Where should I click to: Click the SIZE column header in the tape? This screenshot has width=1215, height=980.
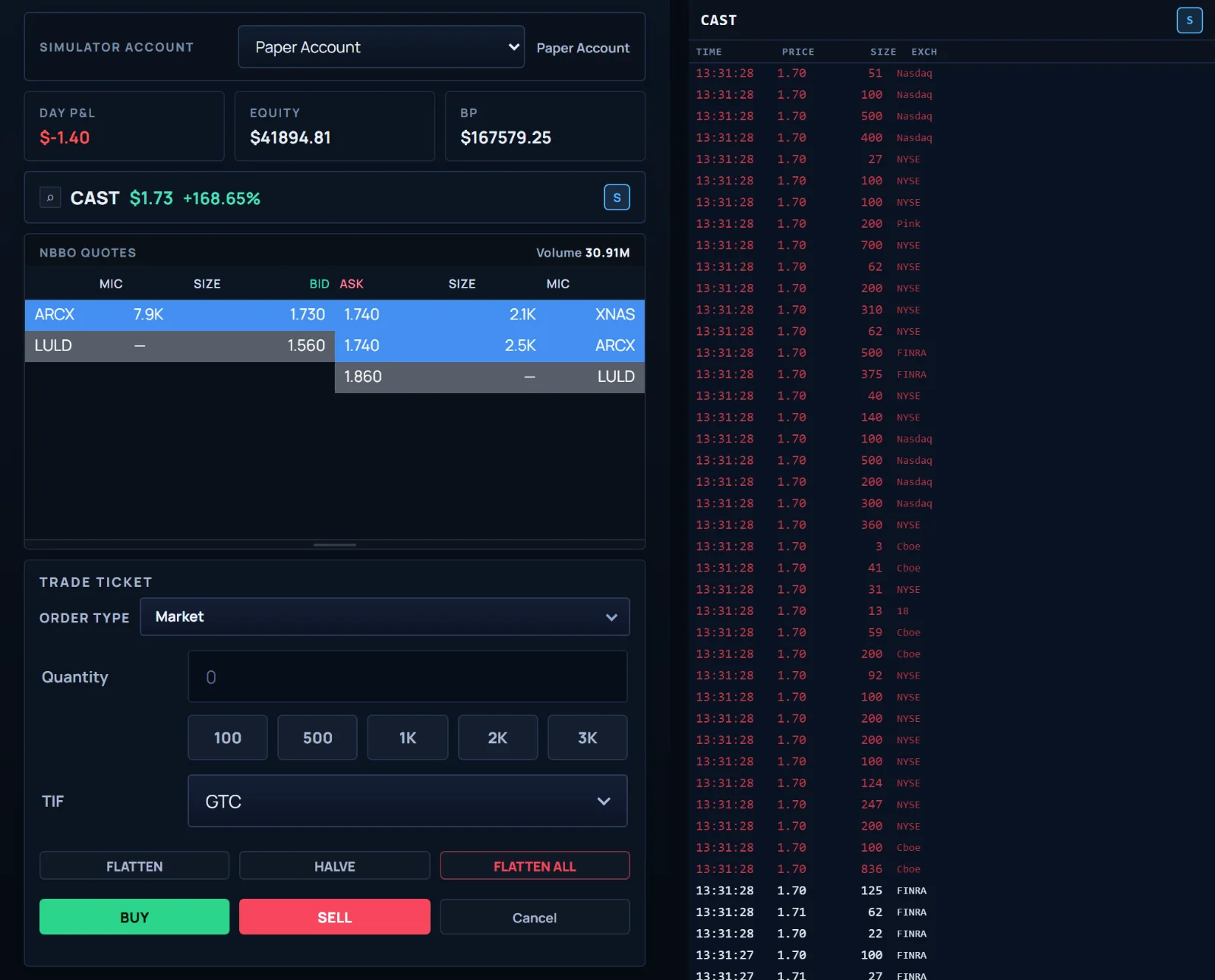click(x=883, y=52)
